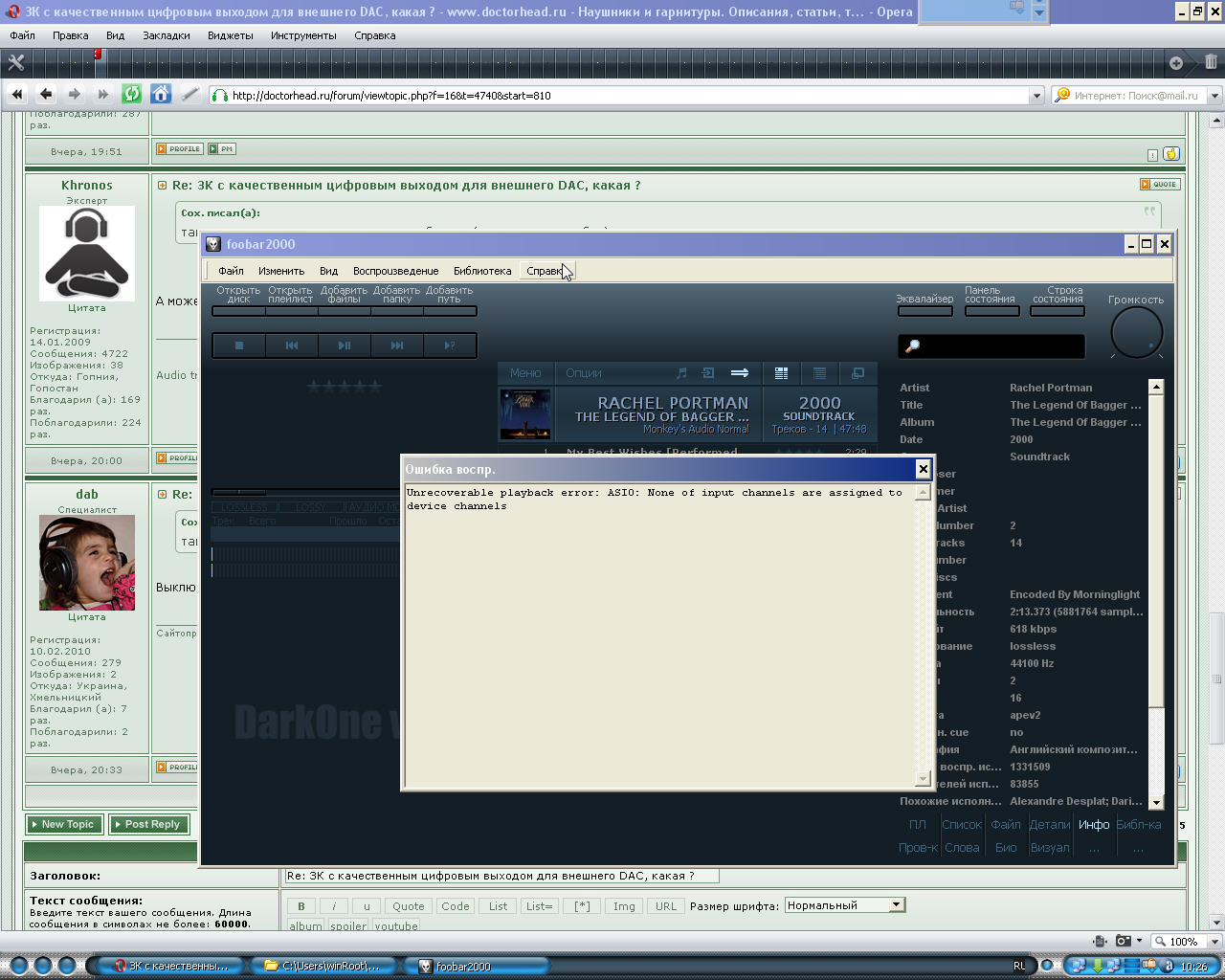The image size is (1225, 980).
Task: Open Файл menu in foobar2000
Action: (x=231, y=271)
